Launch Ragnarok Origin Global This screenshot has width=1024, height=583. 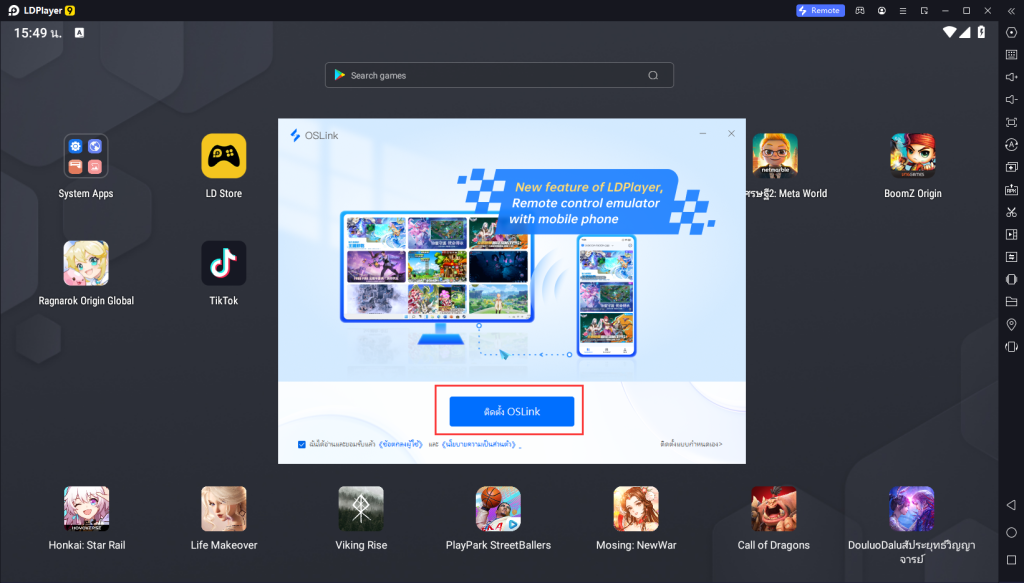pos(86,262)
